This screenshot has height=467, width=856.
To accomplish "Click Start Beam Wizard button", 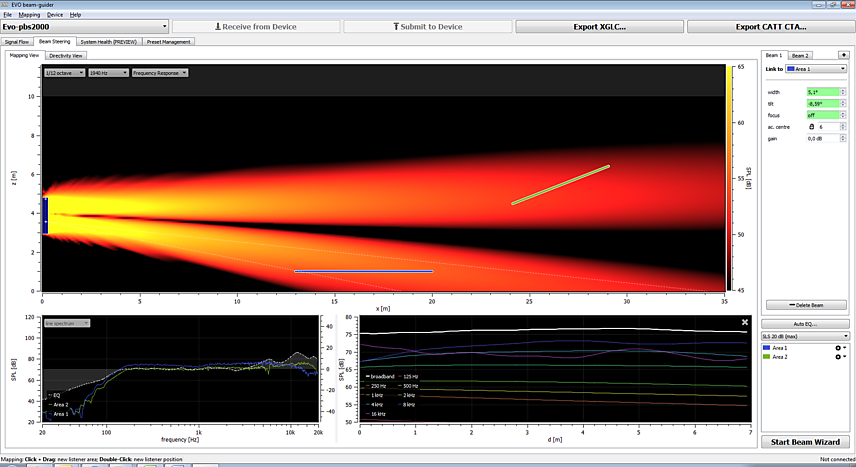I will coord(805,442).
